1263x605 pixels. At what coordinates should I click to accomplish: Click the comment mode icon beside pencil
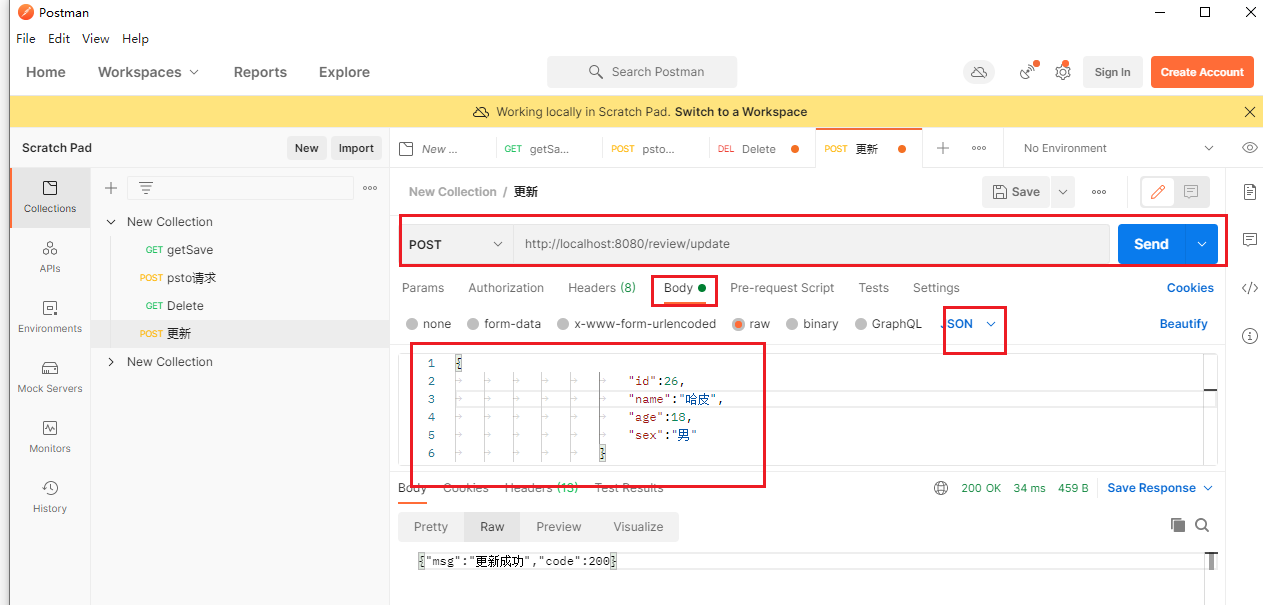coord(1191,192)
